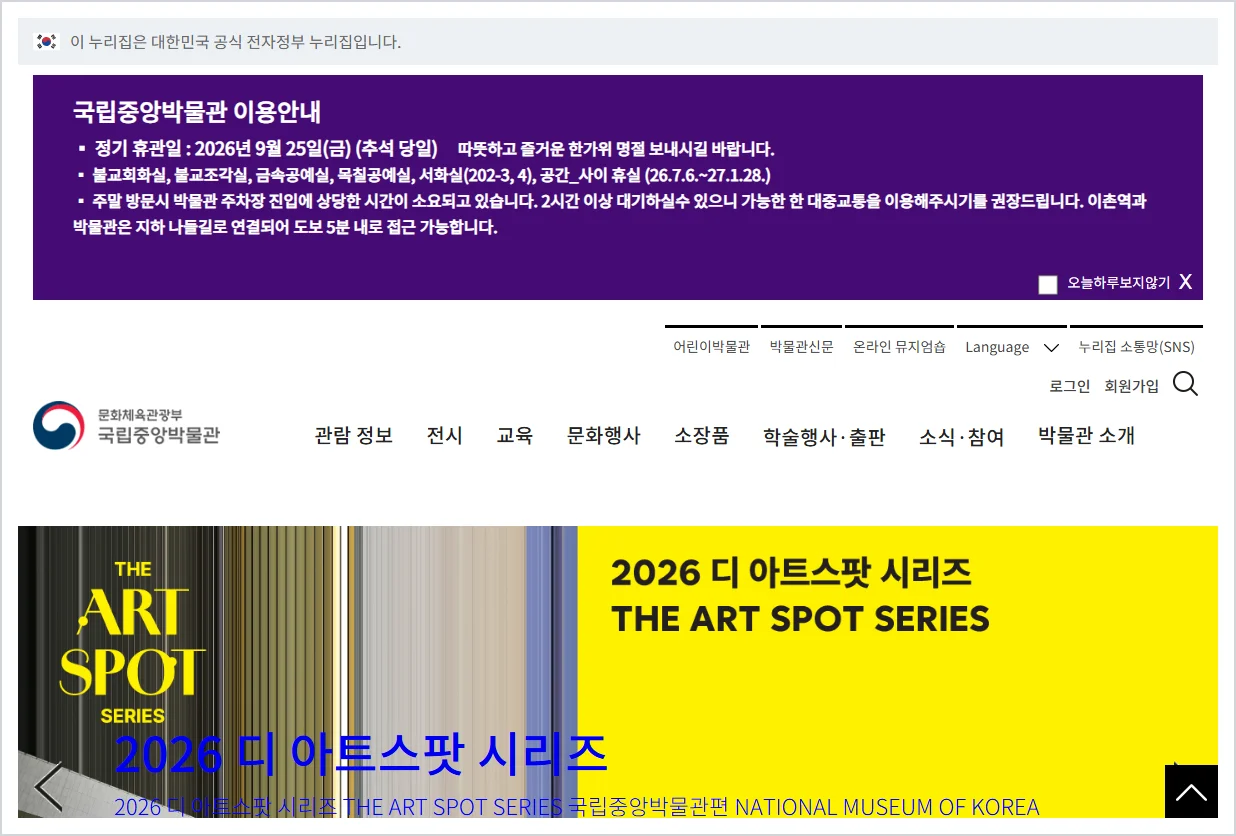Open the 박물관신문 link
This screenshot has width=1236, height=836.
pyautogui.click(x=801, y=347)
